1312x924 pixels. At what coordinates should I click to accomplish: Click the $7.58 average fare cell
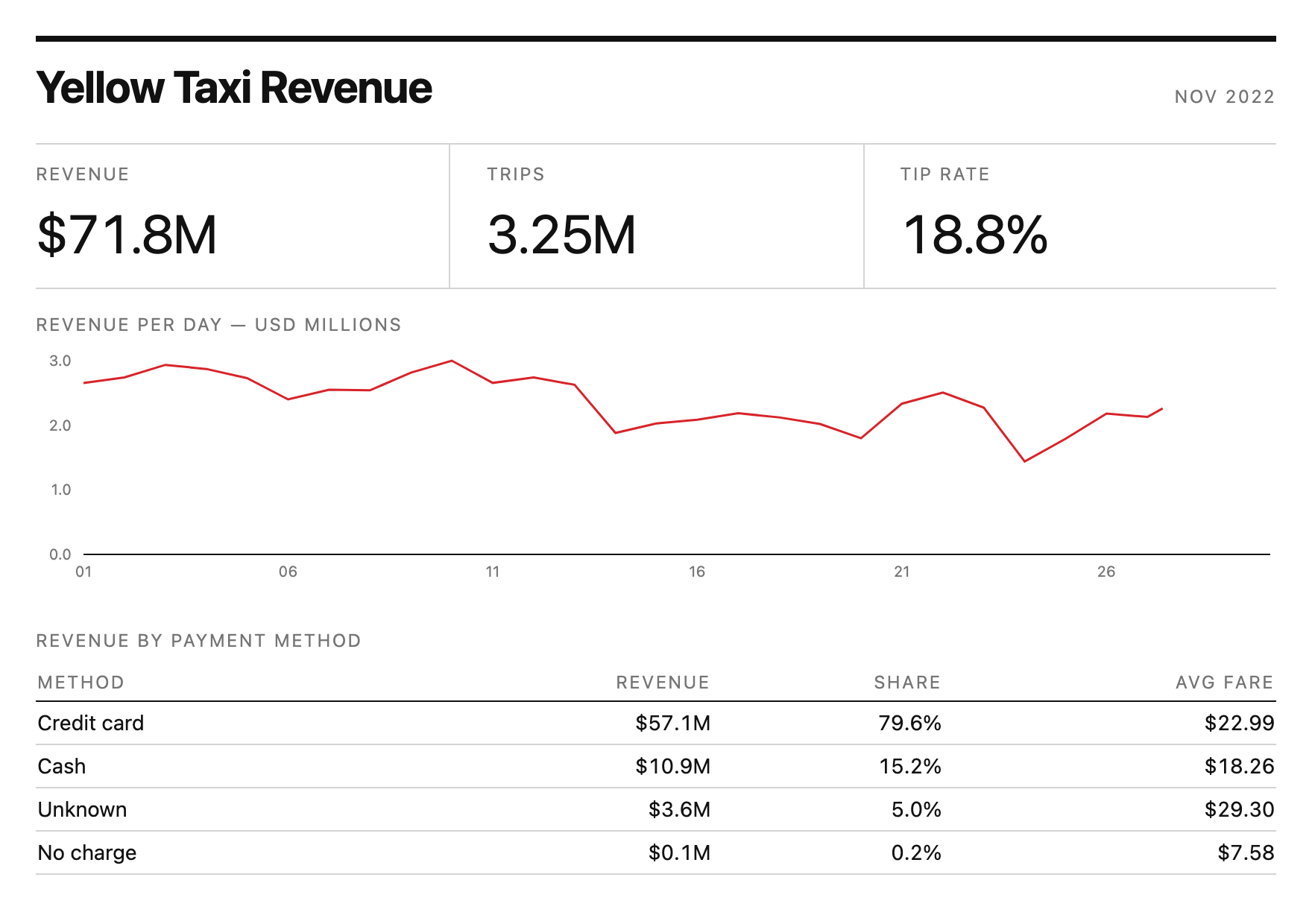click(x=1246, y=853)
